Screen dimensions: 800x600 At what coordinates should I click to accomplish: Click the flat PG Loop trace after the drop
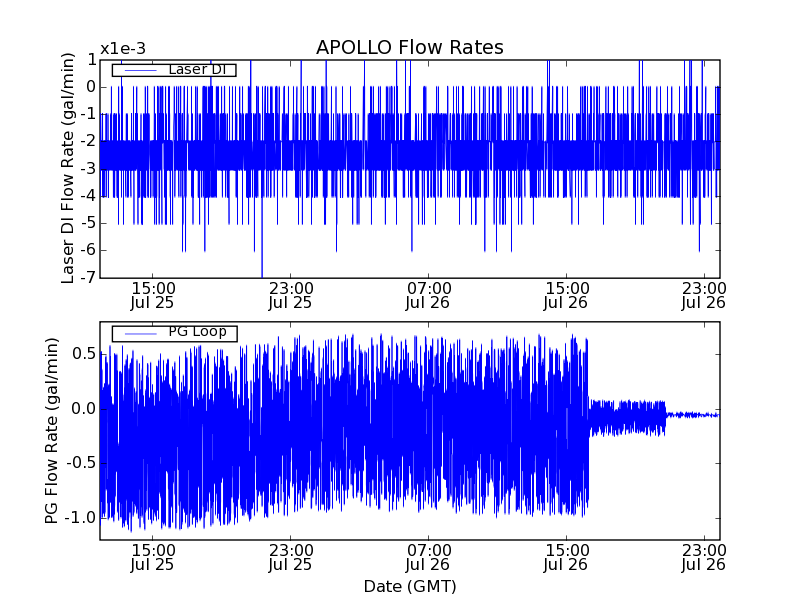tap(695, 414)
